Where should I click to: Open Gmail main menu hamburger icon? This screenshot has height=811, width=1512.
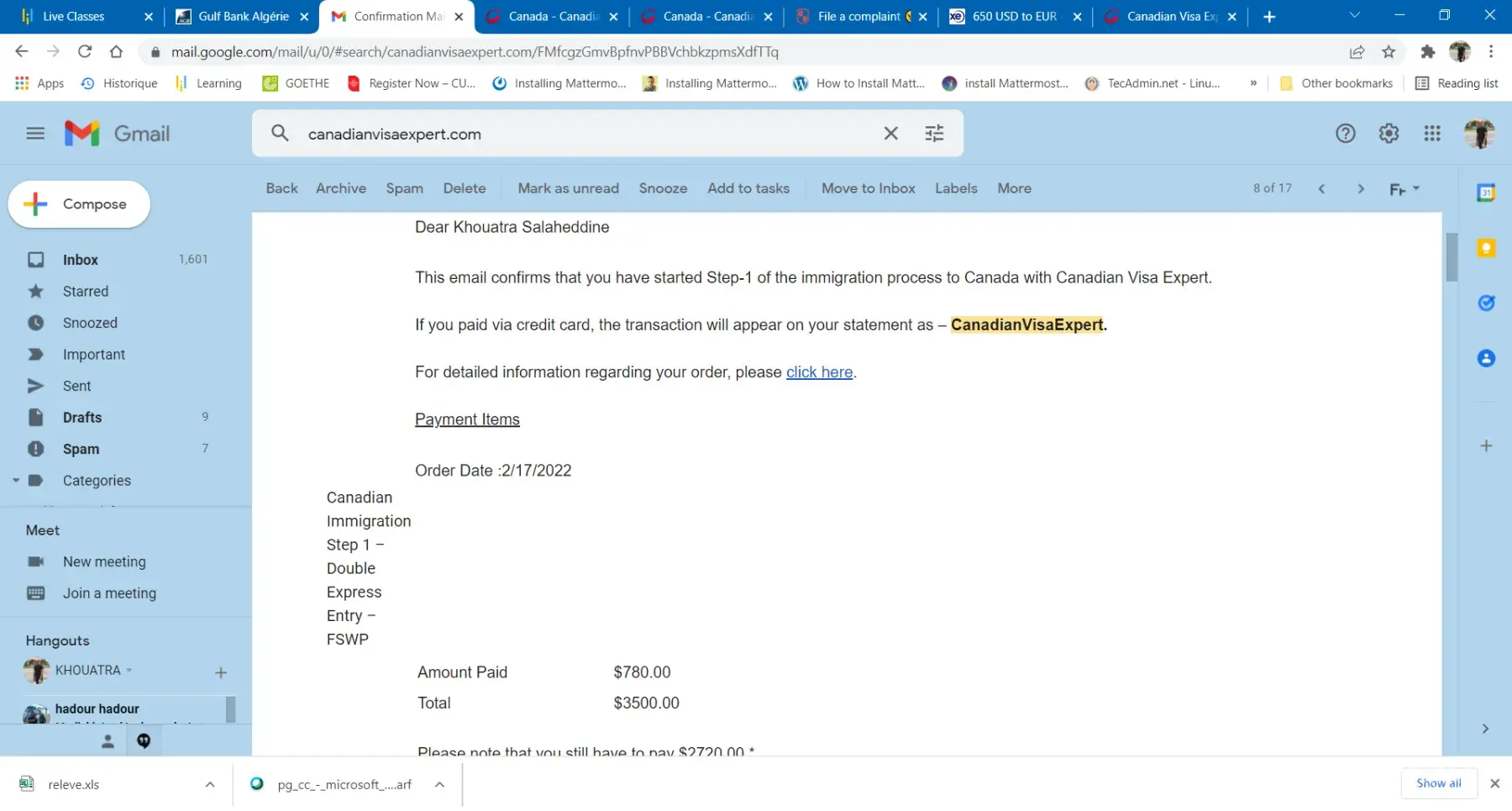[35, 134]
